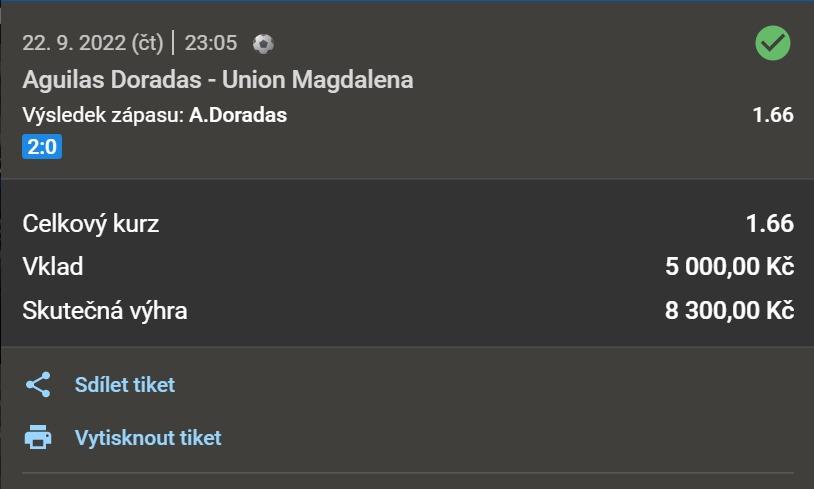Open the Sdílet tiket link
The image size is (814, 489).
click(x=124, y=385)
